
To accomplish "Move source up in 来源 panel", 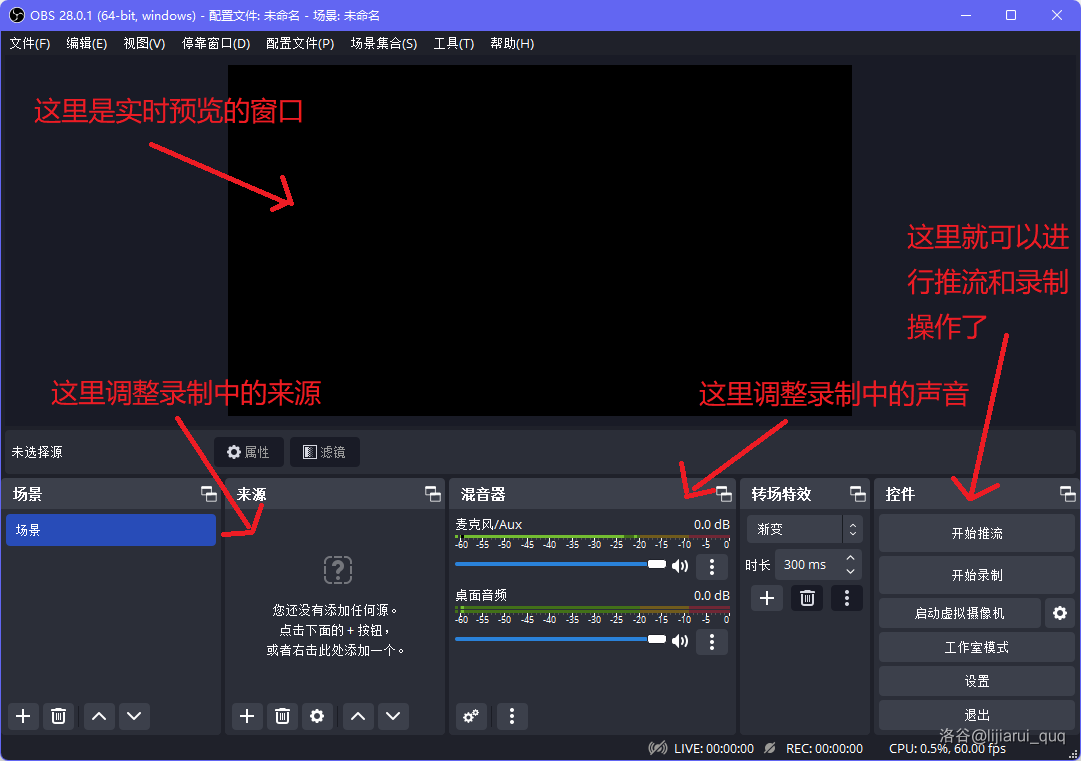I will (x=358, y=716).
